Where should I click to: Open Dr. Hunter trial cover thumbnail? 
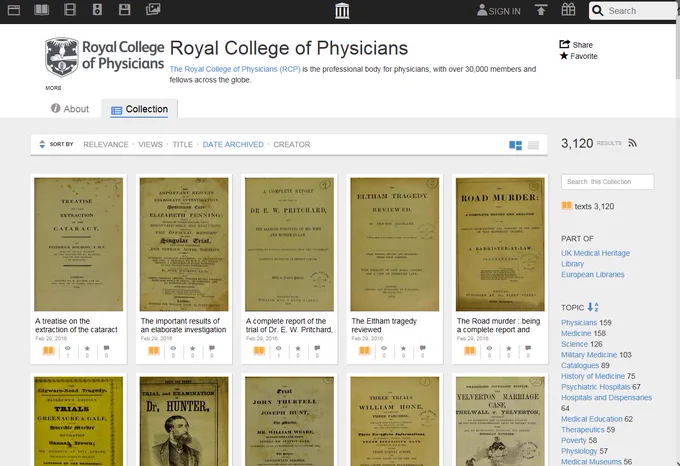[x=184, y=421]
